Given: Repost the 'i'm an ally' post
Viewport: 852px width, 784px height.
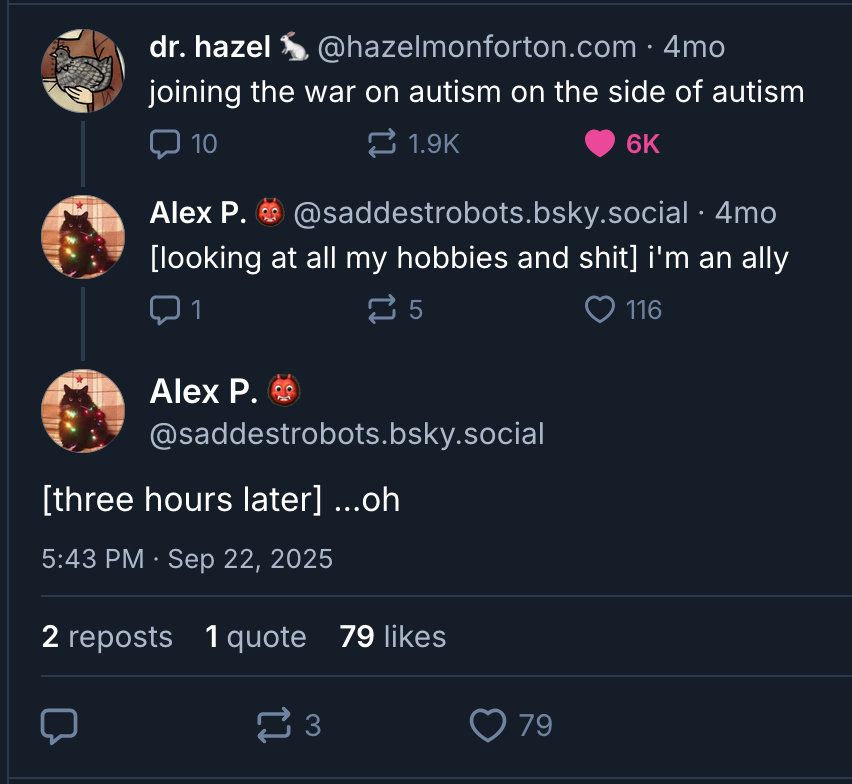Looking at the screenshot, I should point(382,310).
